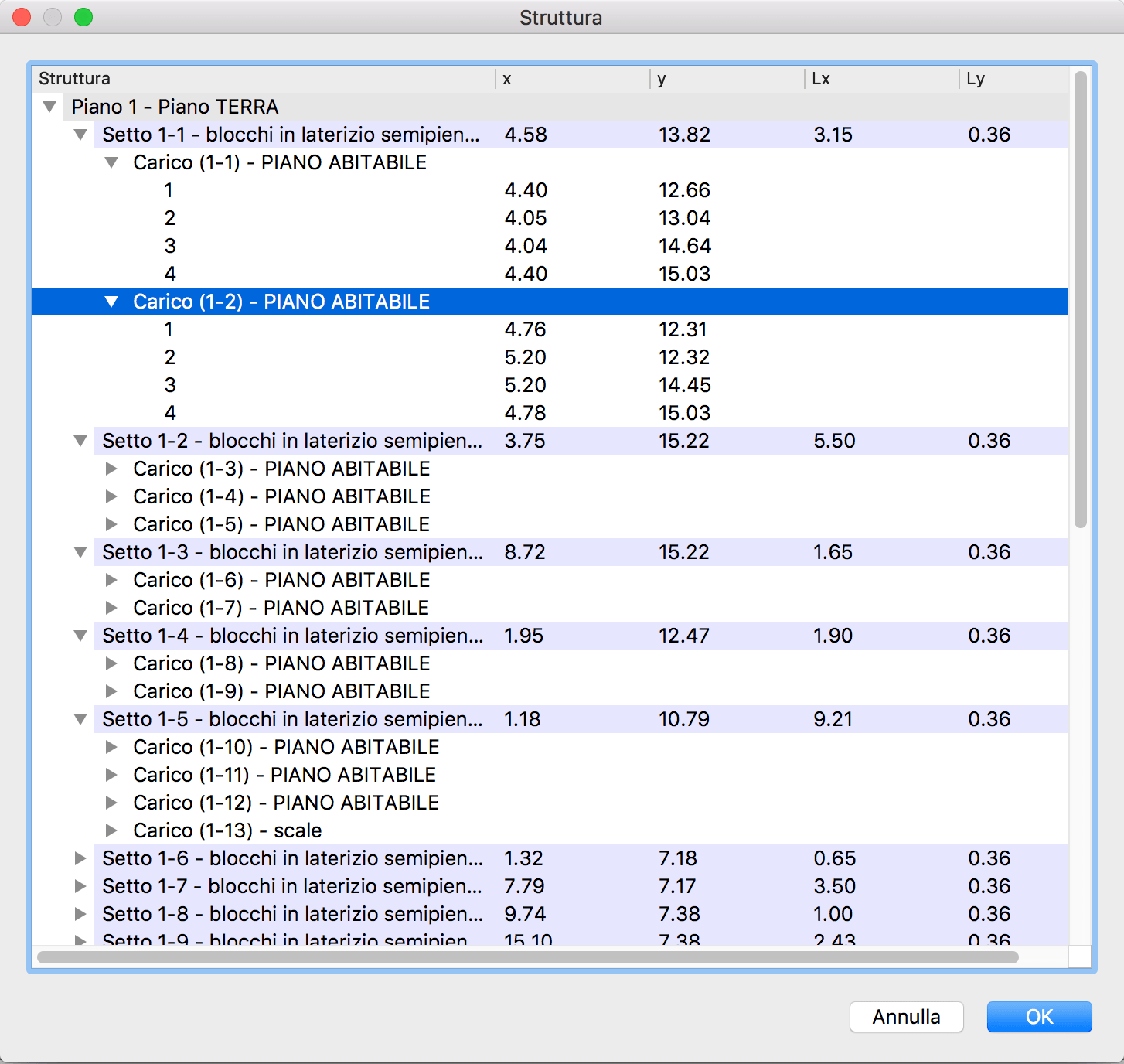Expand Carico (1-9) disclosure triangle
The height and width of the screenshot is (1064, 1124).
(111, 691)
